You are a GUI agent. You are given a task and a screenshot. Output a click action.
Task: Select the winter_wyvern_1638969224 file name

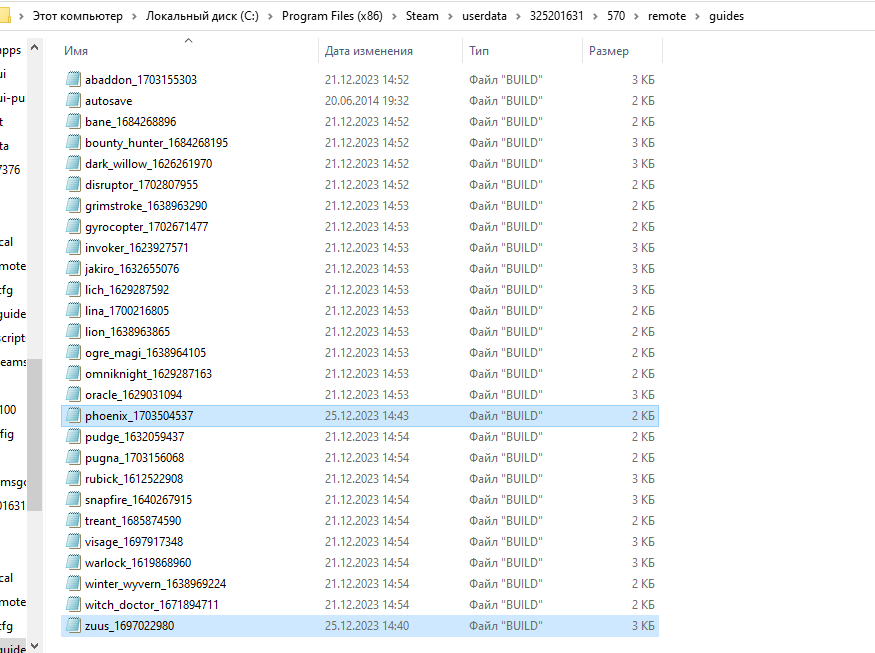[x=155, y=584]
